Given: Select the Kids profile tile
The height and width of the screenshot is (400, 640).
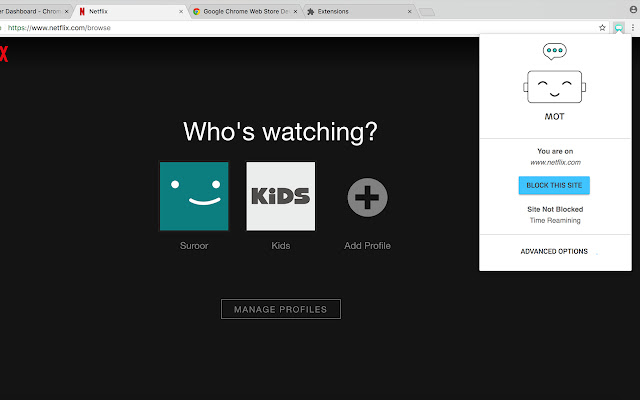Looking at the screenshot, I should coord(280,196).
